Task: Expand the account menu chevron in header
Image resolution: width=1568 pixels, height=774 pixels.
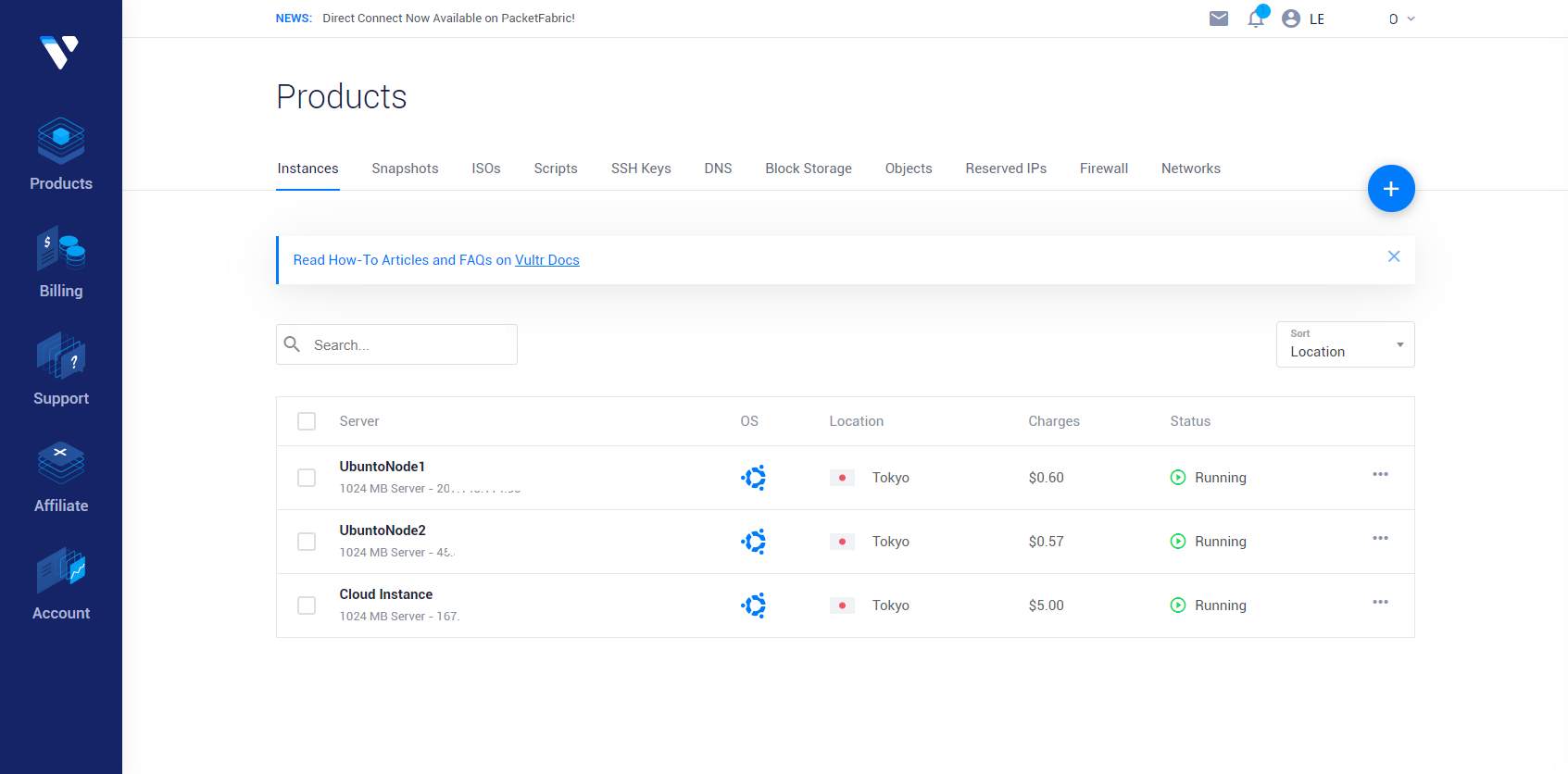Action: [x=1411, y=19]
